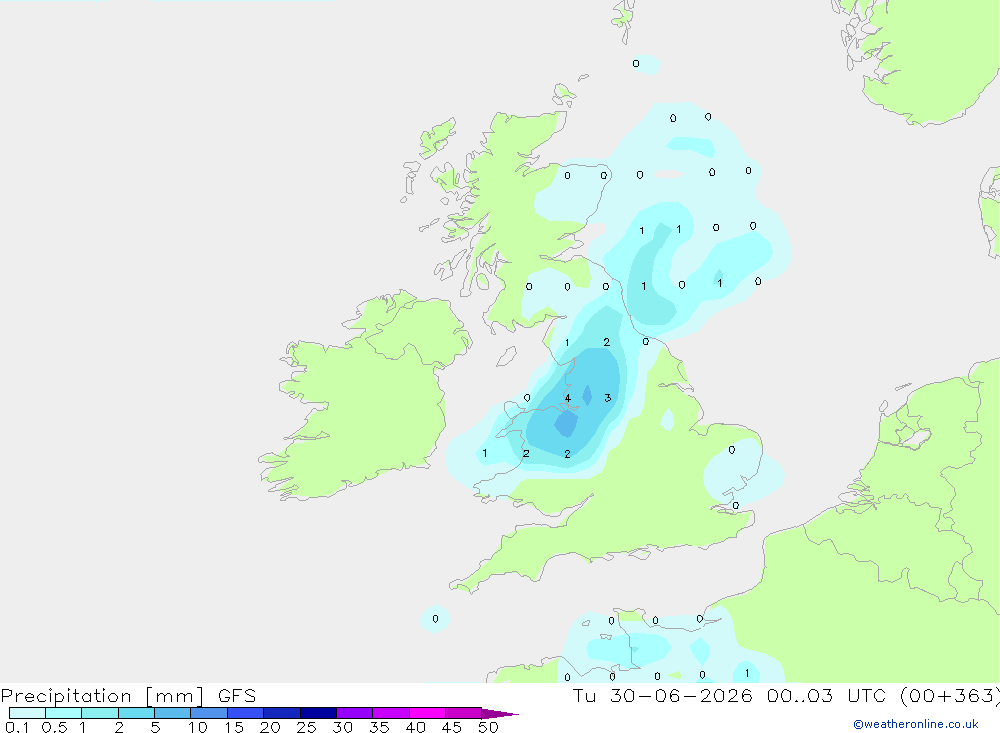Screen dimensions: 1000x733
Task: Click the 'Tu 30-06-2026 00..03 UTC' timestamp
Action: point(732,695)
